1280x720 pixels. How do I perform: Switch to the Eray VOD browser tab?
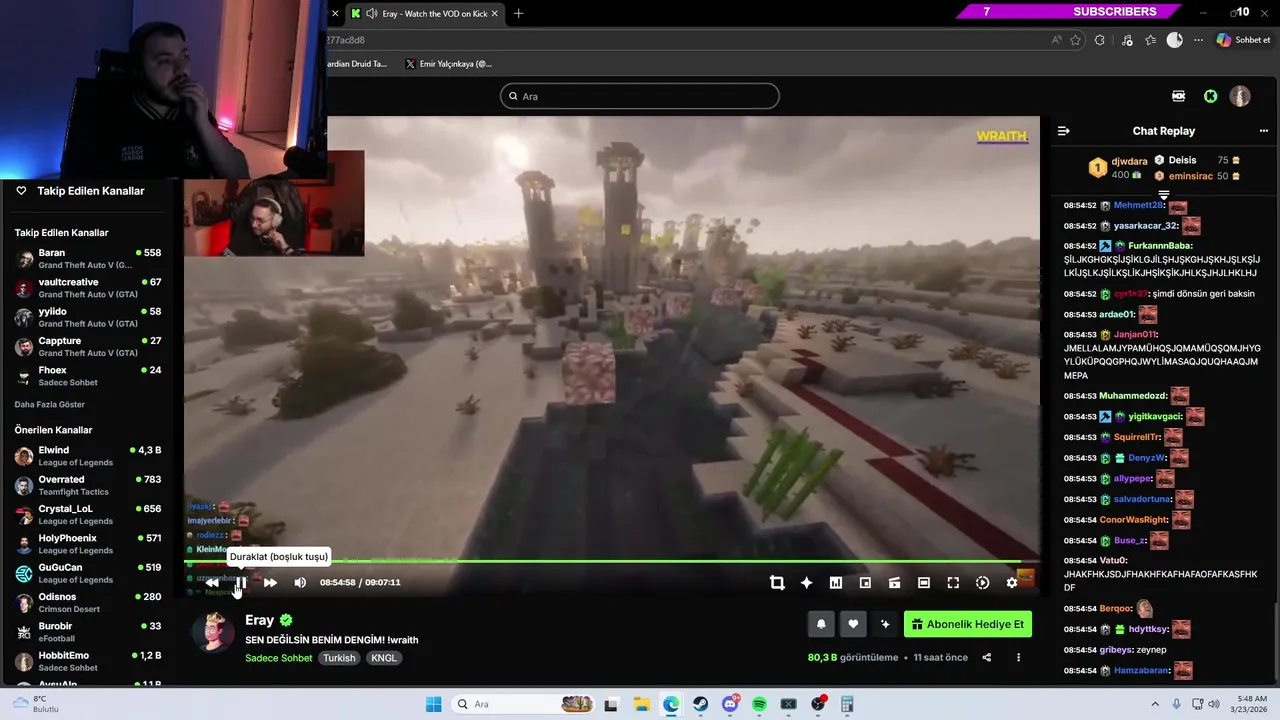point(425,13)
